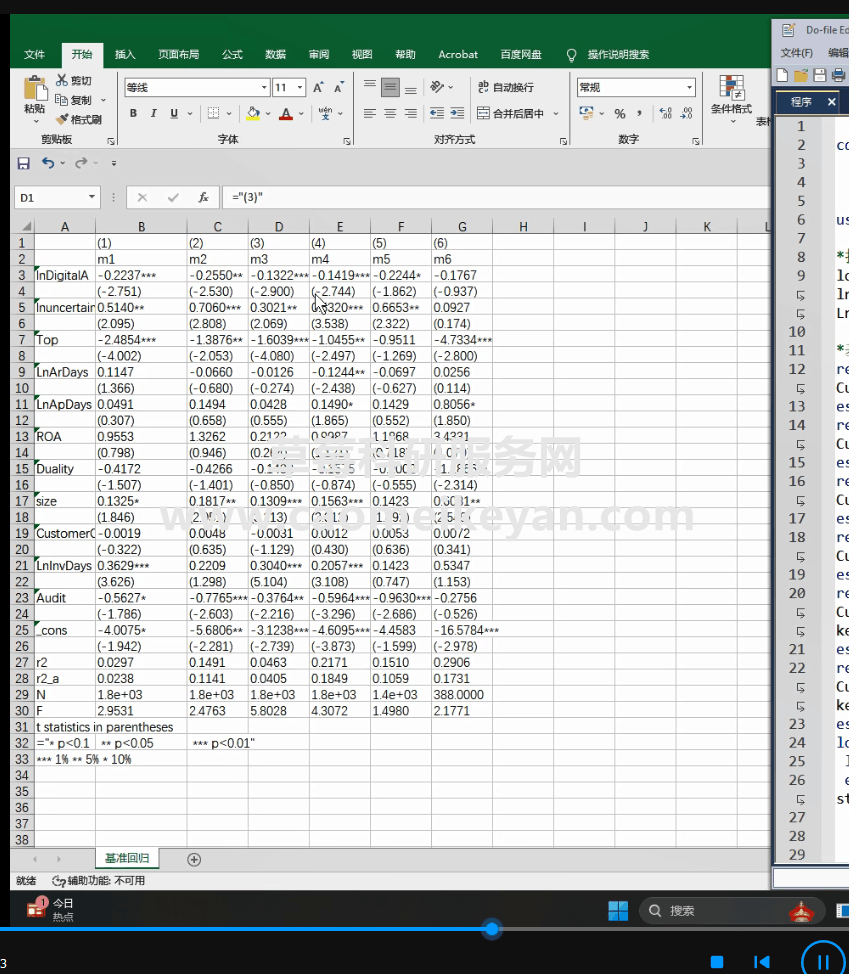Toggle Underline formatting
The height and width of the screenshot is (974, 849).
(x=174, y=113)
